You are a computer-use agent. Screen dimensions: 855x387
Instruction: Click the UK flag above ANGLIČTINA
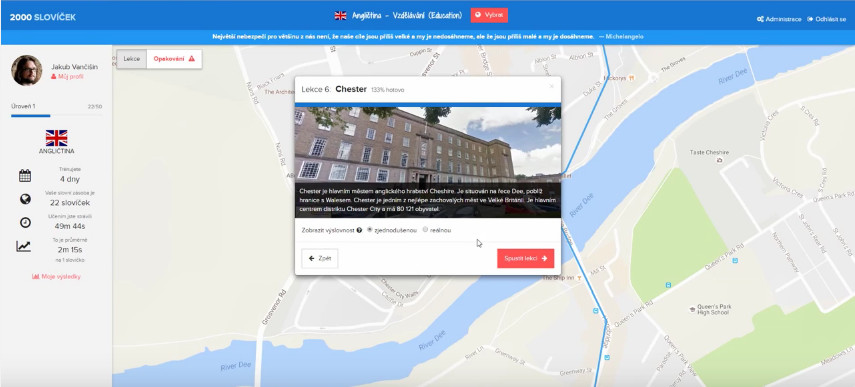coord(56,137)
